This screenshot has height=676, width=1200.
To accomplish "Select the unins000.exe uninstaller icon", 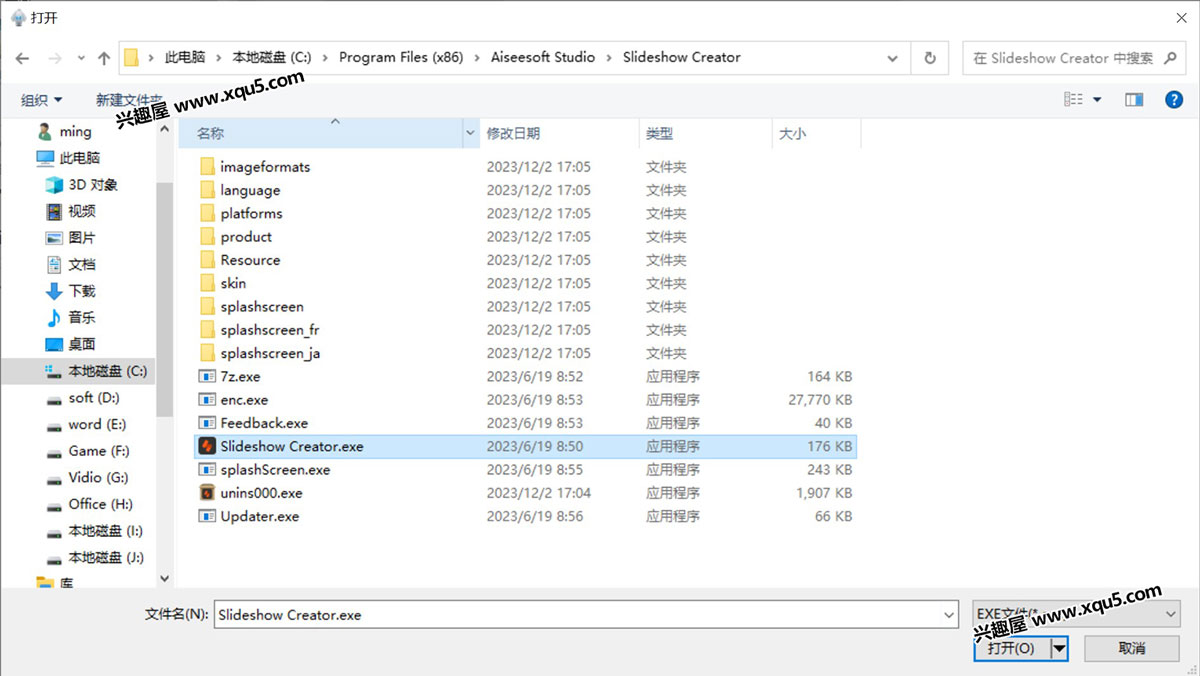I will click(x=207, y=493).
